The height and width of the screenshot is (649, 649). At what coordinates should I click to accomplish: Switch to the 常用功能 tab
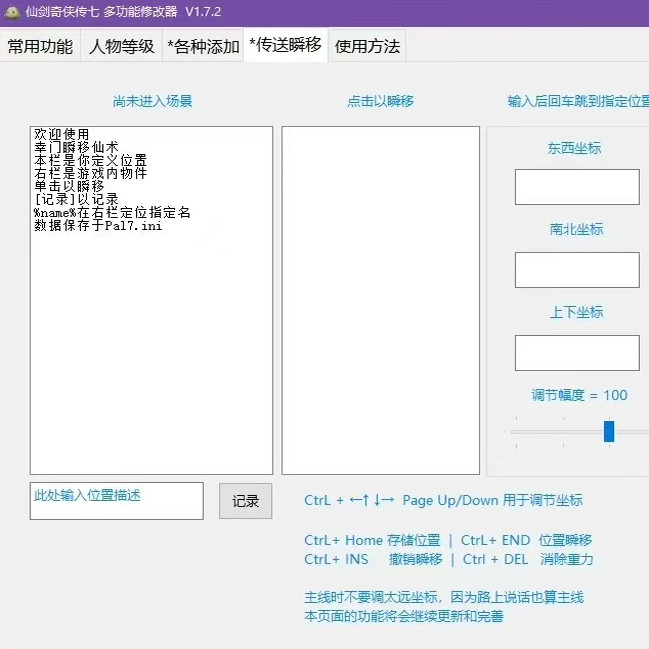point(40,46)
